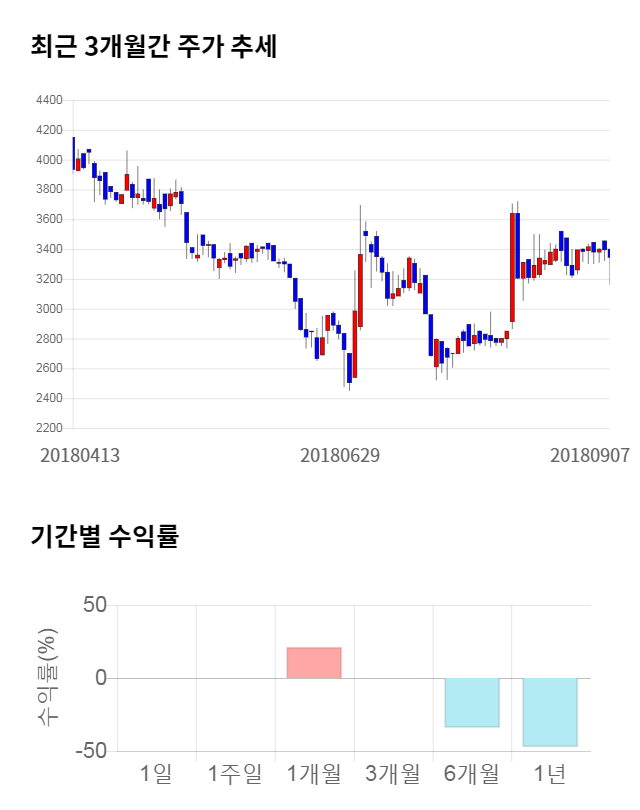The width and height of the screenshot is (640, 810).
Task: Click the red 1개월 return bar
Action: [314, 663]
